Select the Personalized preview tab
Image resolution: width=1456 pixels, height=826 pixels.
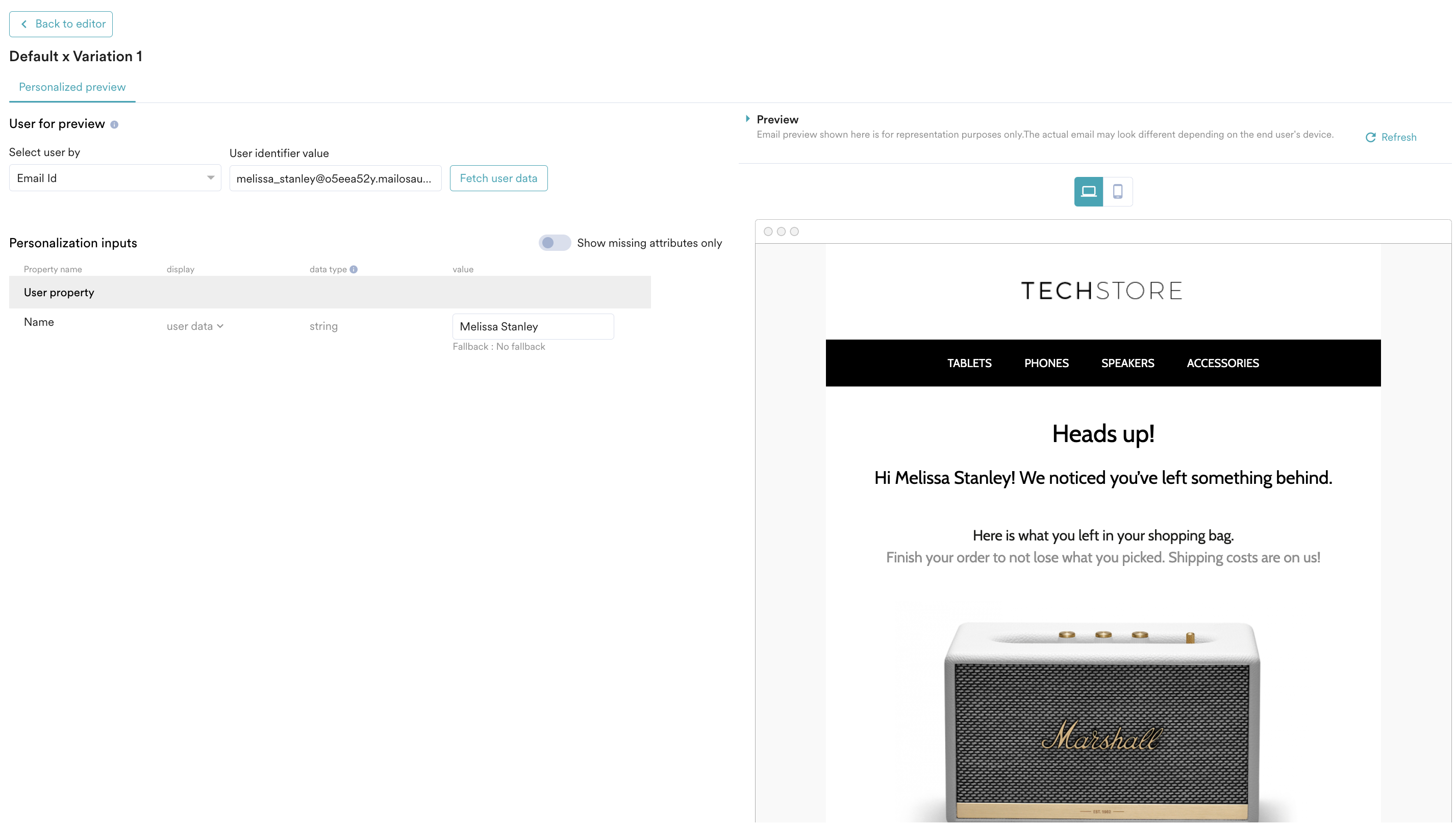(72, 87)
